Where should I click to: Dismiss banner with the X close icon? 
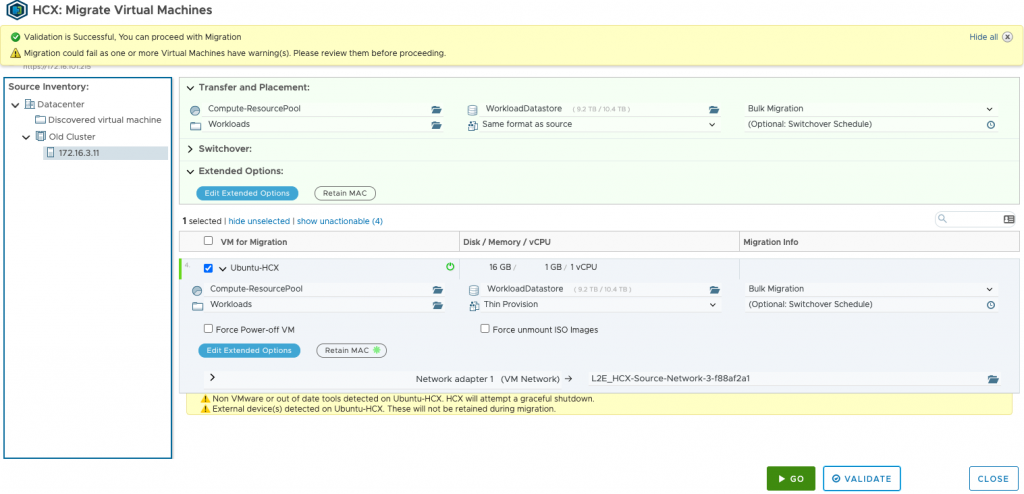pyautogui.click(x=1007, y=37)
